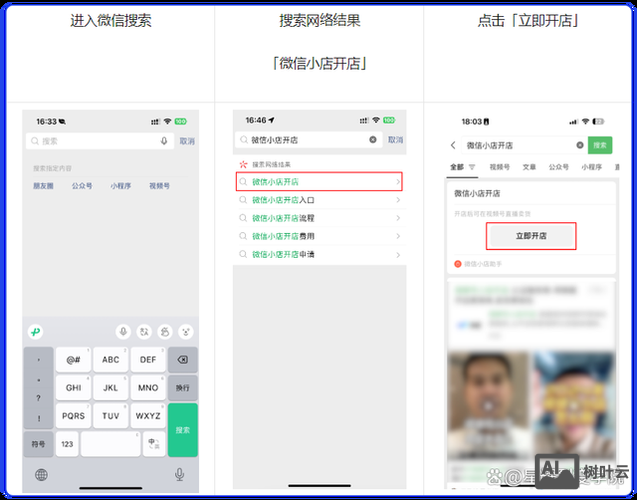Open the chevron on the 微信小店开店申请 suggestion

pos(398,255)
